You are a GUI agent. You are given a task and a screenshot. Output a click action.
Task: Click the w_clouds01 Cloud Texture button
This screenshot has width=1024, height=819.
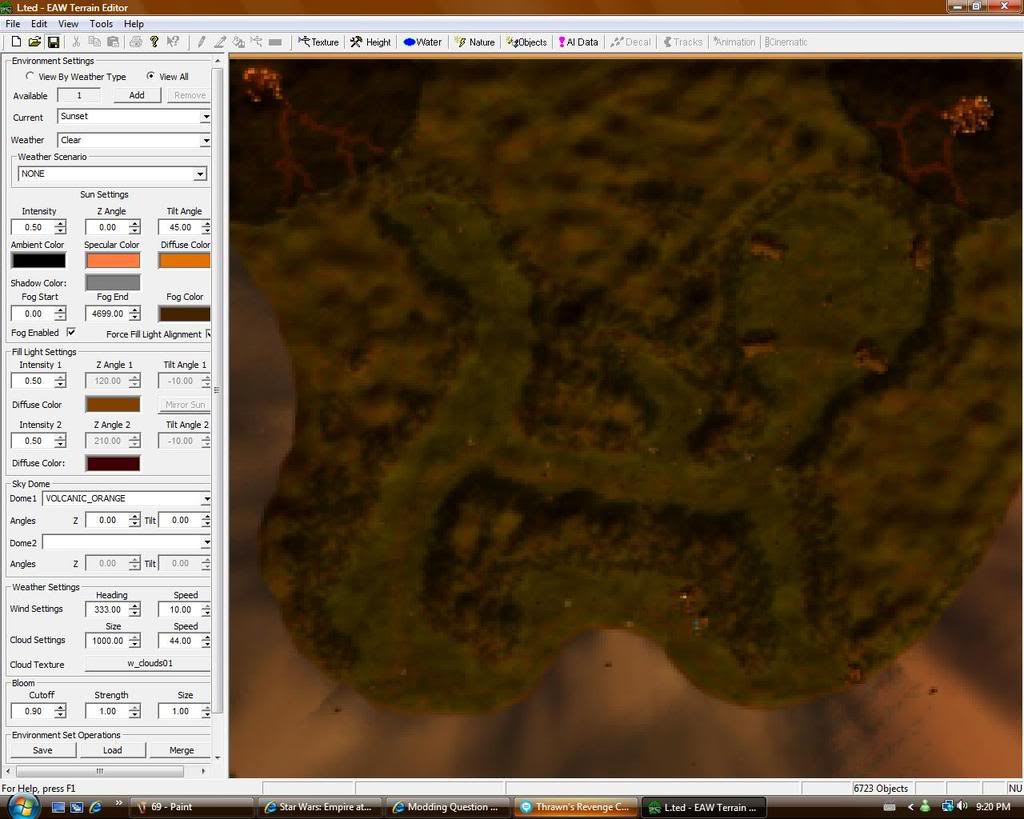[149, 663]
